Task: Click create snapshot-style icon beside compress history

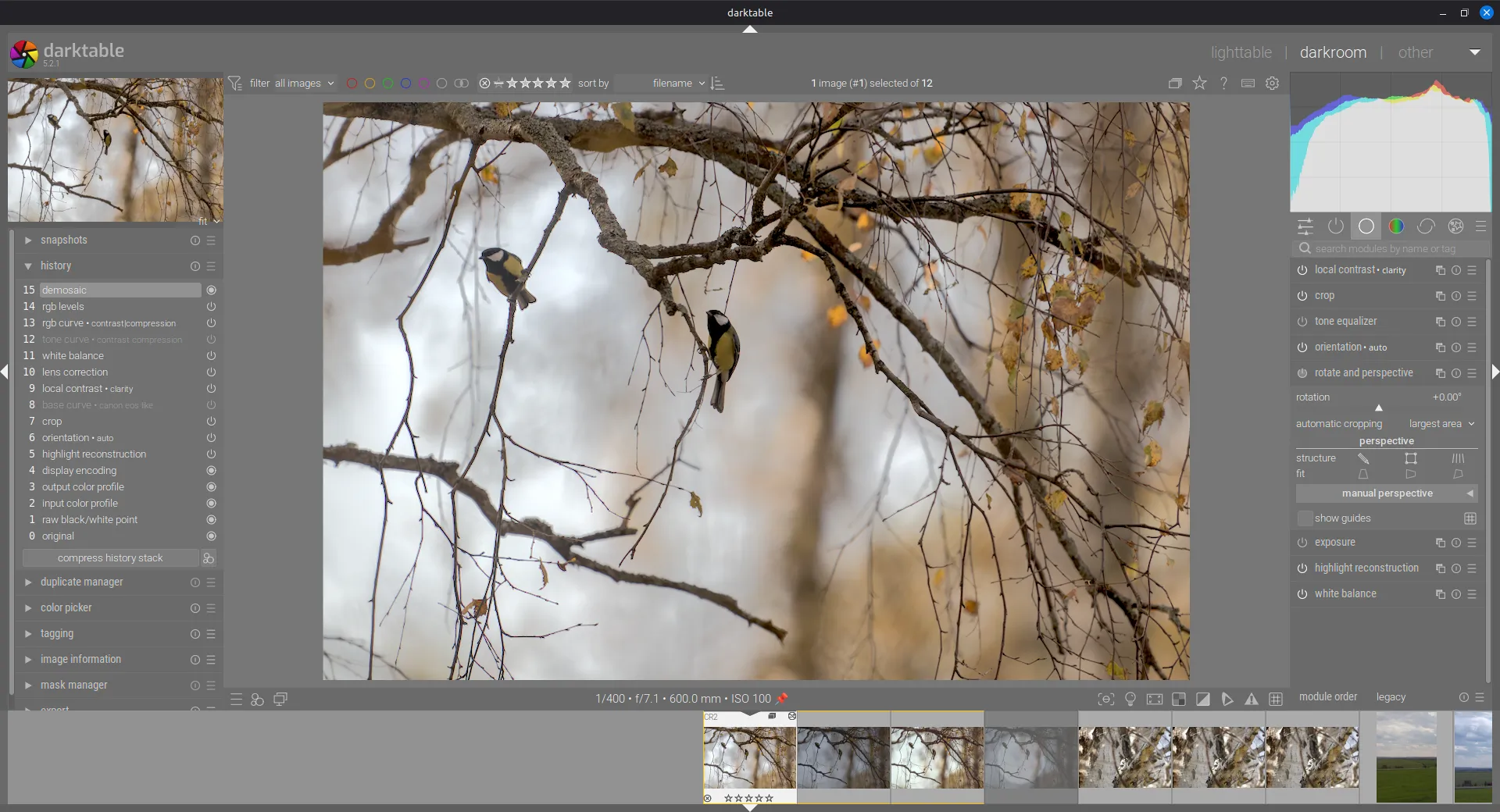Action: (x=209, y=558)
